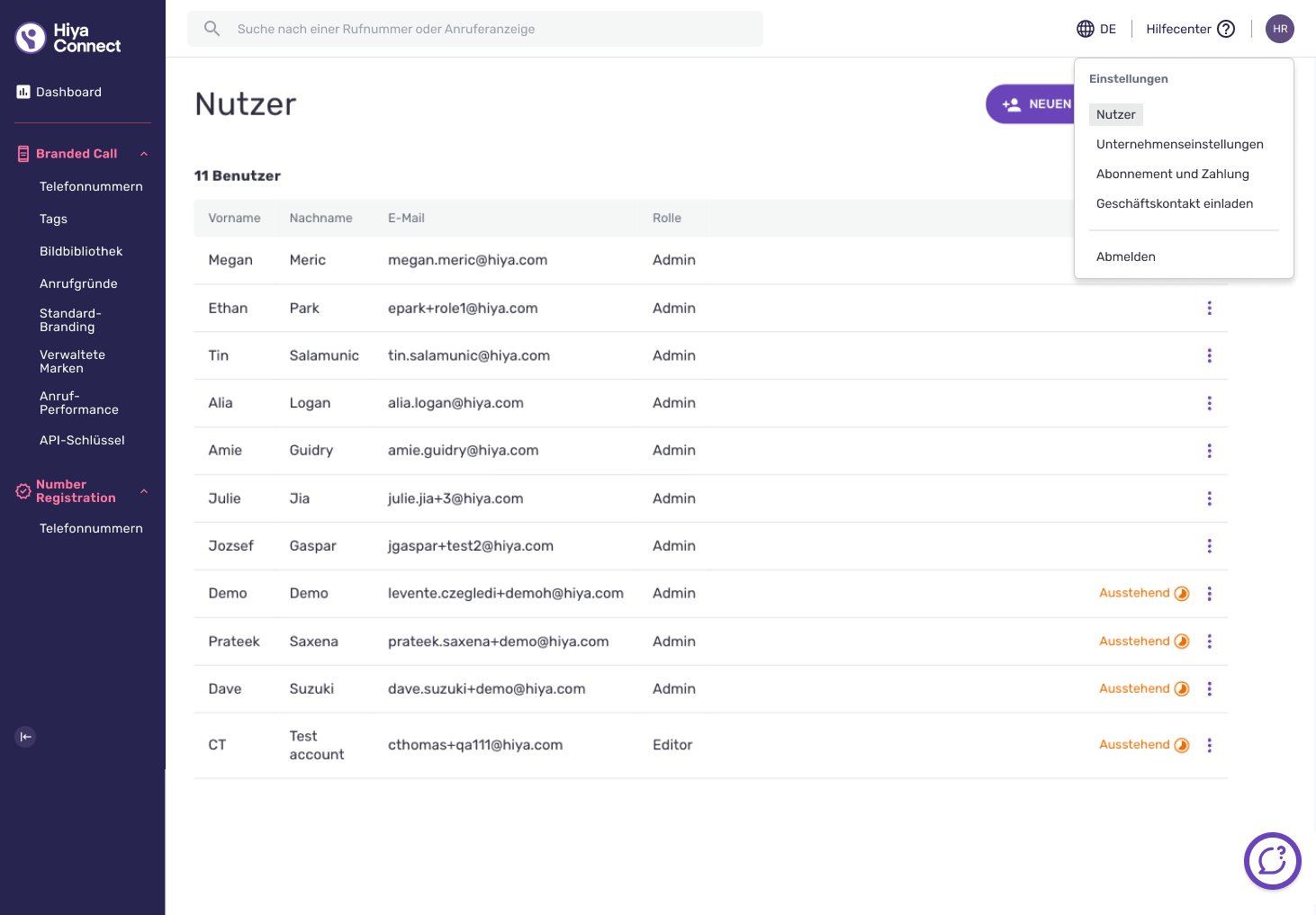Image resolution: width=1316 pixels, height=915 pixels.
Task: Click the Dashboard chart icon
Action: pyautogui.click(x=23, y=92)
